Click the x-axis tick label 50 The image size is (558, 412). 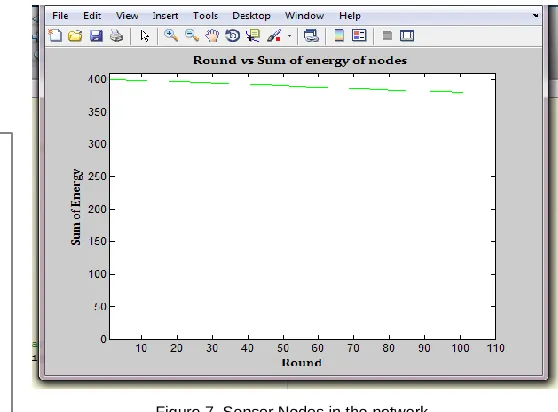(283, 348)
